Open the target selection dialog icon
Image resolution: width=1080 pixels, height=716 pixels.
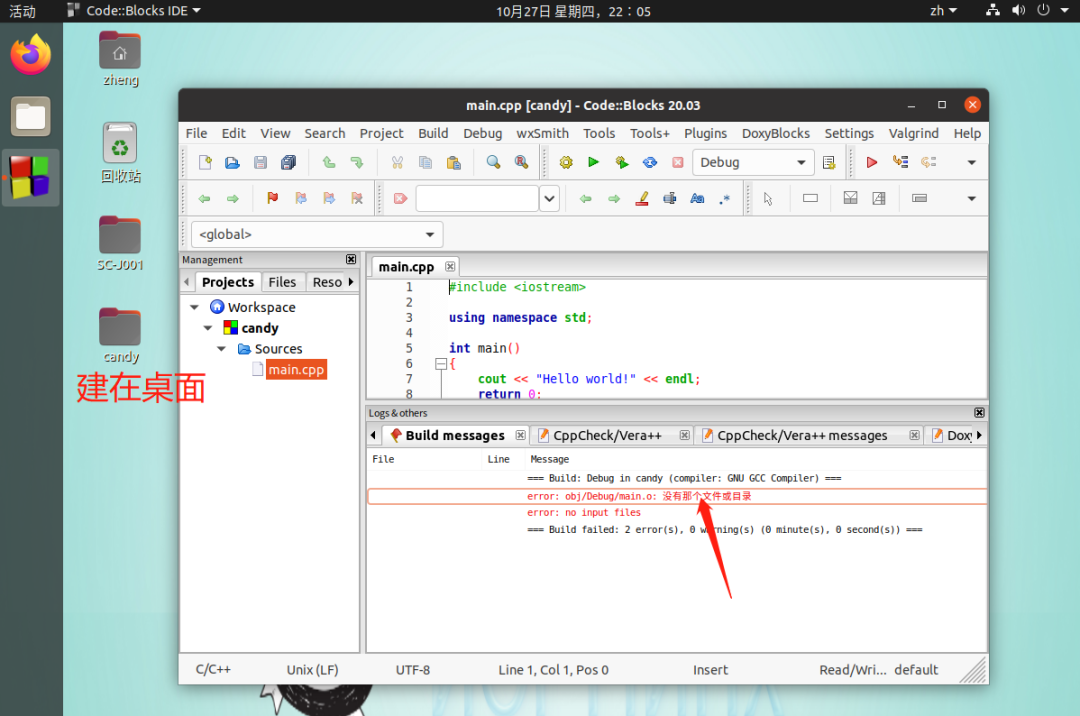pyautogui.click(x=829, y=162)
